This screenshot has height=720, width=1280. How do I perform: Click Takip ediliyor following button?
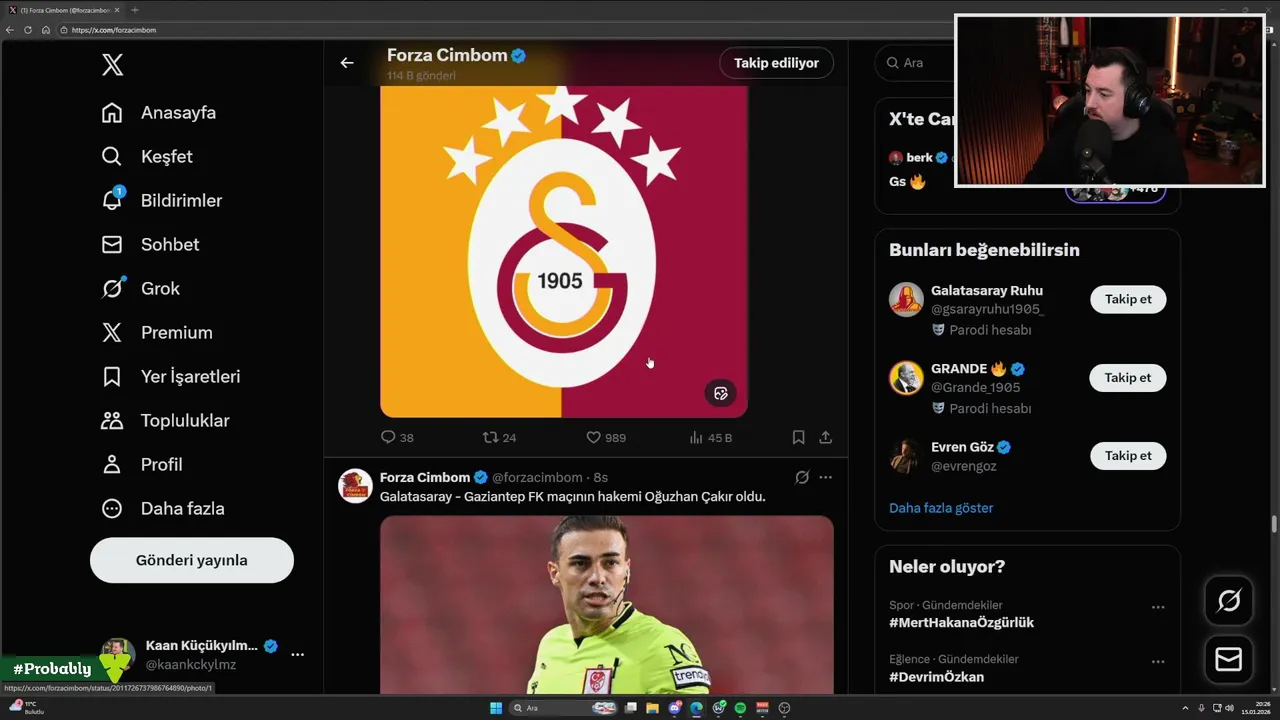tap(776, 63)
